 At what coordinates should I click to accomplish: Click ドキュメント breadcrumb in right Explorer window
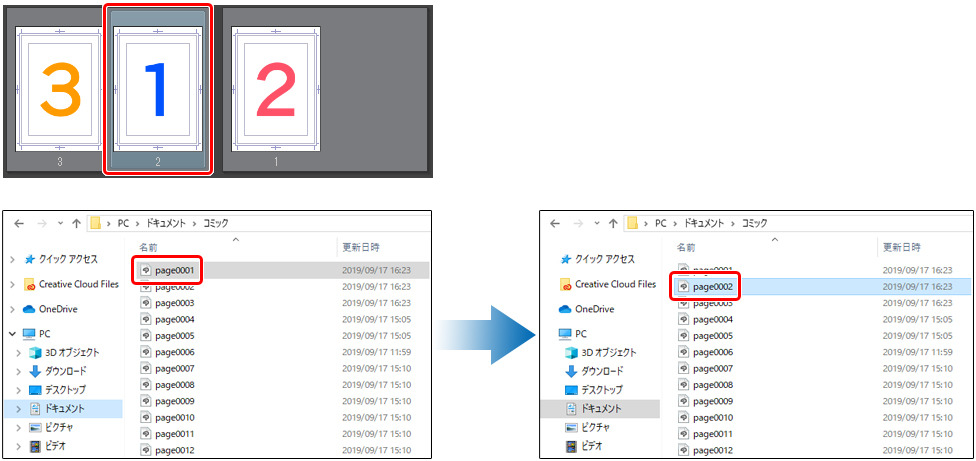[x=704, y=223]
